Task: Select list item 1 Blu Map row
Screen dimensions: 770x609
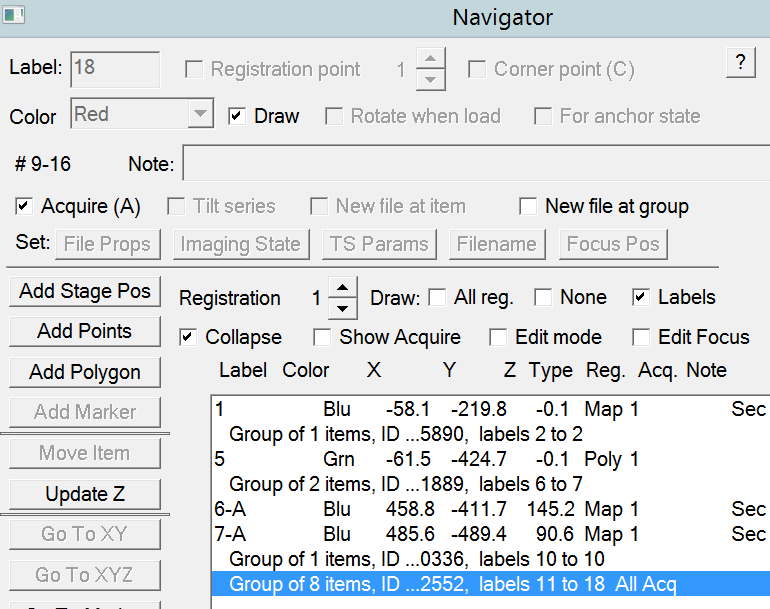Action: click(491, 409)
